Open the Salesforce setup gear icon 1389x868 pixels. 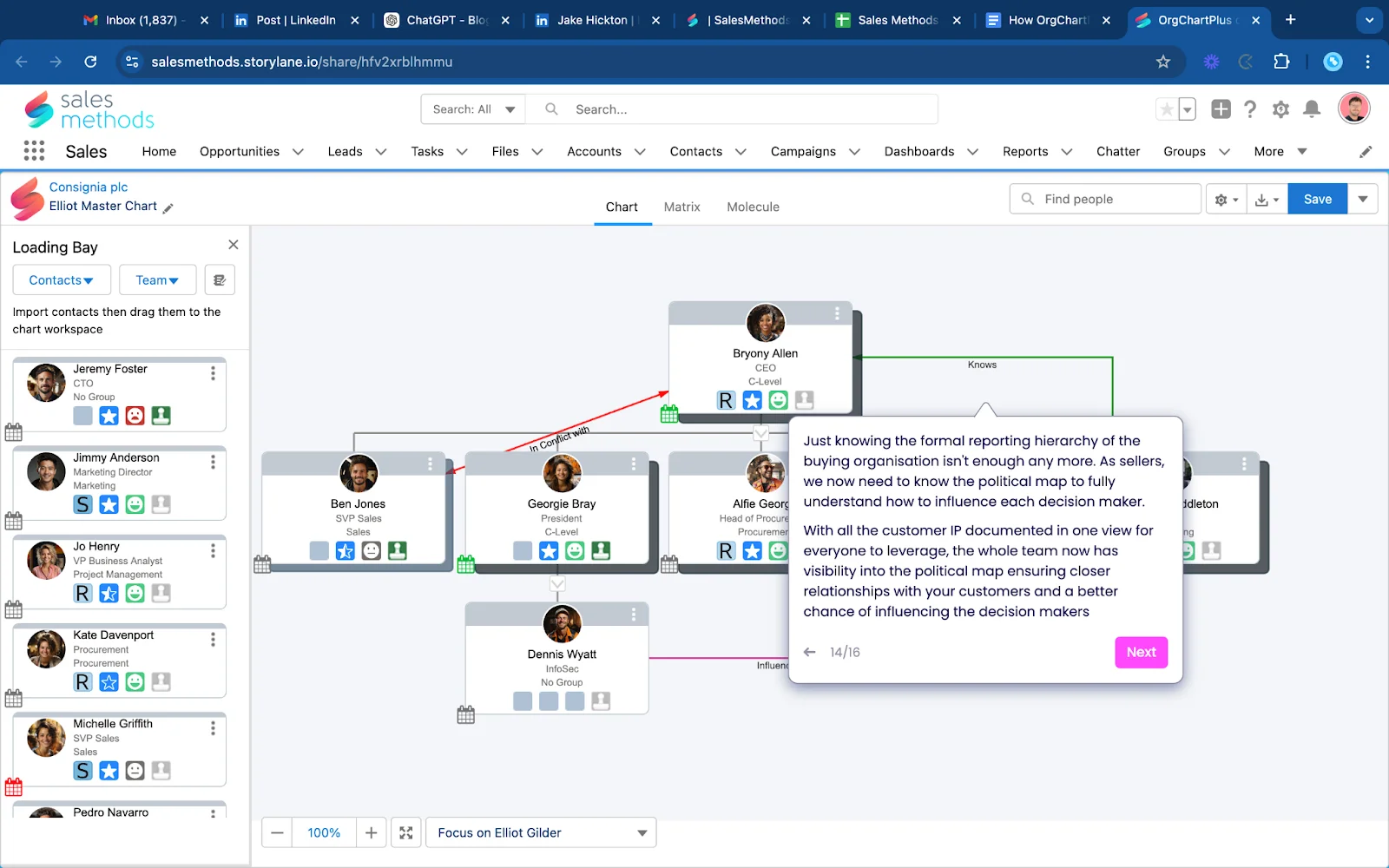1280,109
